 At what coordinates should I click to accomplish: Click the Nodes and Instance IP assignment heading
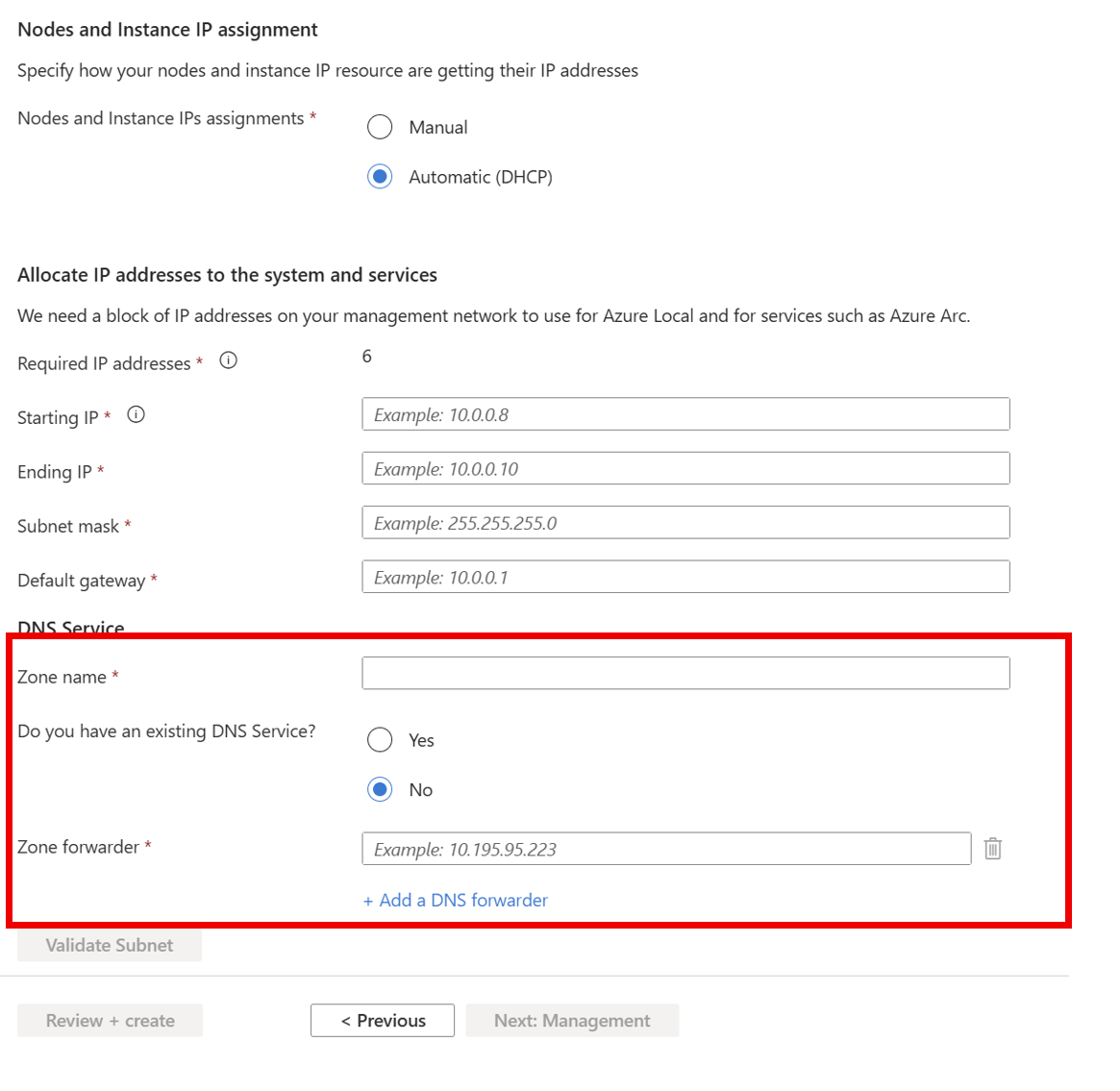168,30
